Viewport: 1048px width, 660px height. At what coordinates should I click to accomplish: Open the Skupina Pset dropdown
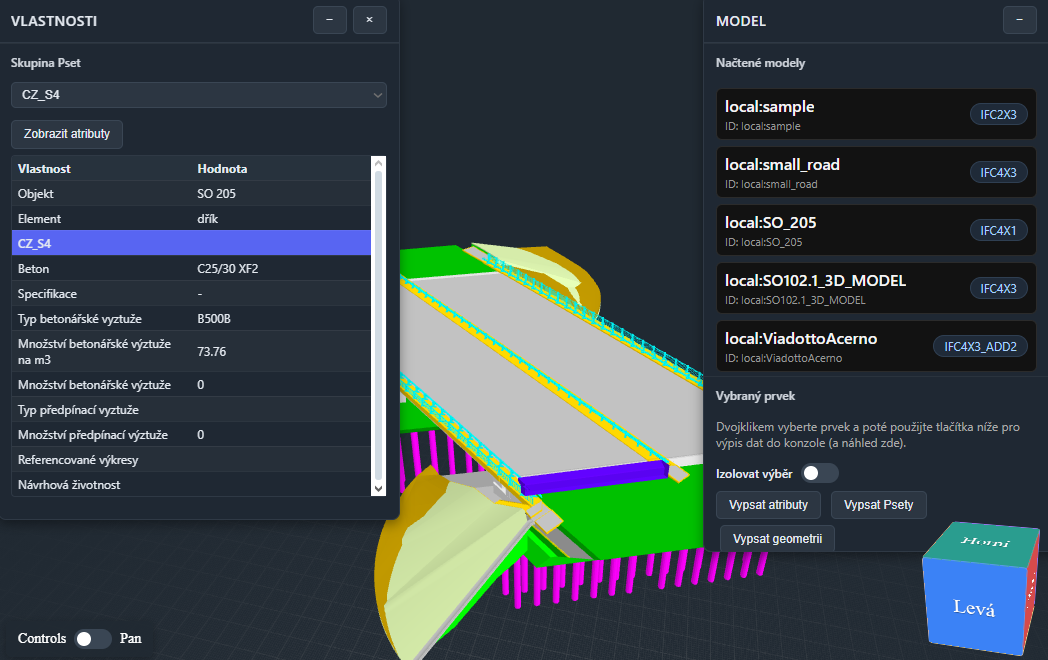[198, 95]
